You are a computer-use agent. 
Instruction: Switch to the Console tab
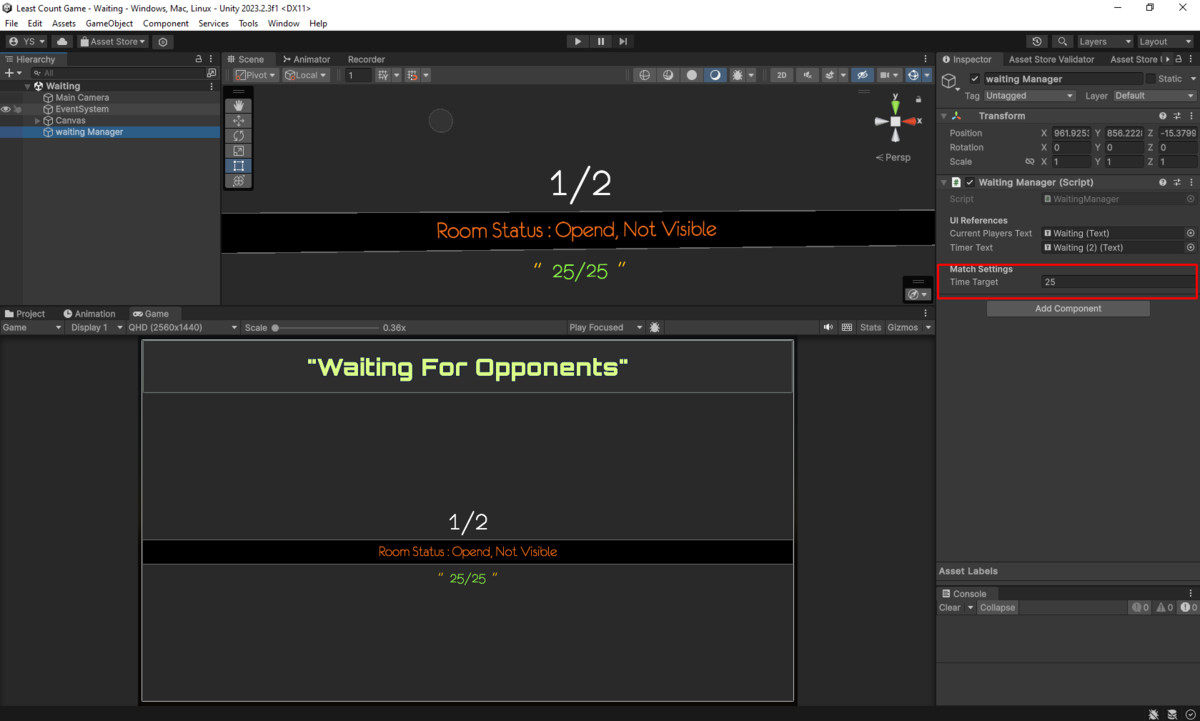tap(966, 593)
